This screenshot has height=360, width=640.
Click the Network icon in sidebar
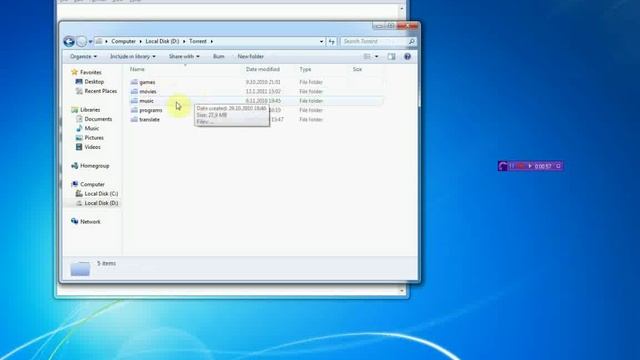[x=74, y=221]
